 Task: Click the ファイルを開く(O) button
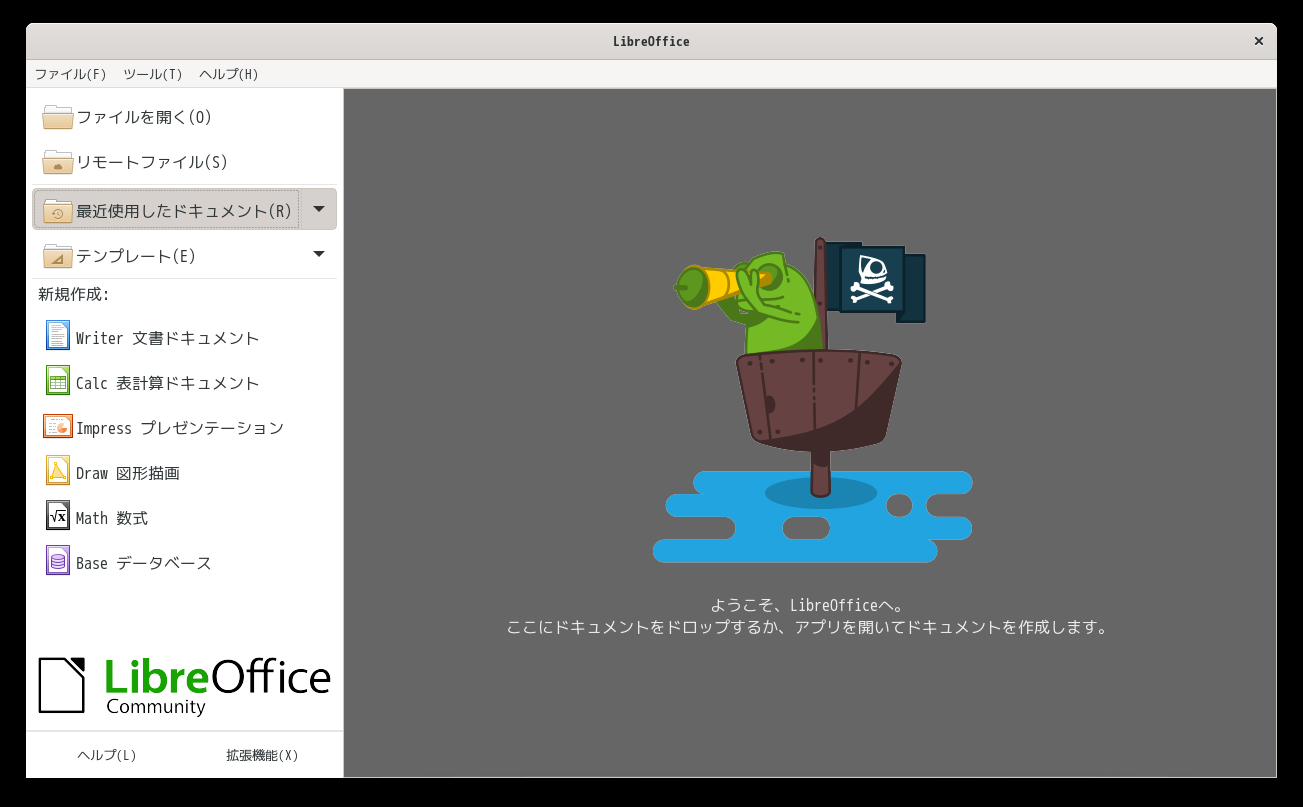coord(184,117)
